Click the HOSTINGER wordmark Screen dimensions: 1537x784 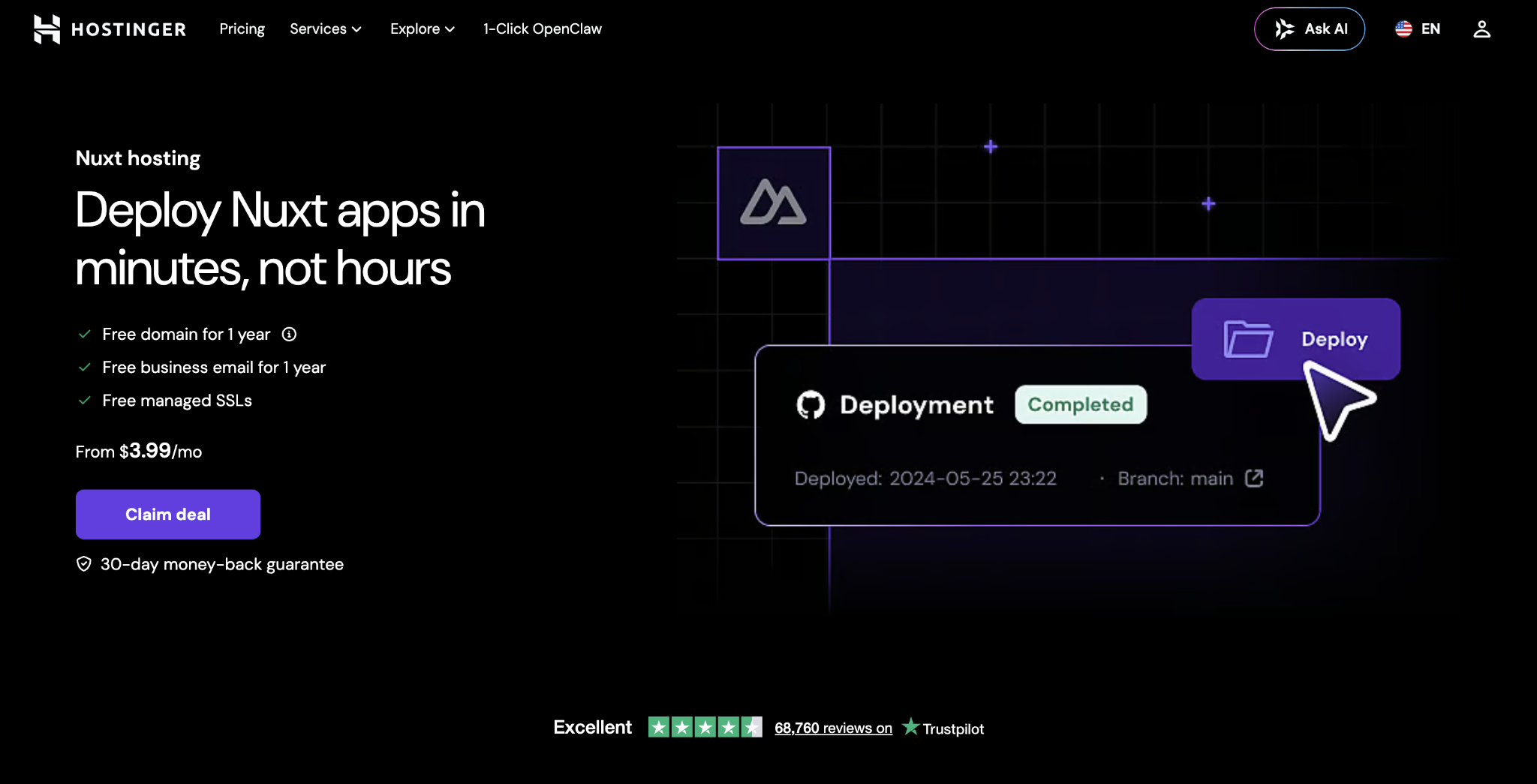click(x=128, y=29)
